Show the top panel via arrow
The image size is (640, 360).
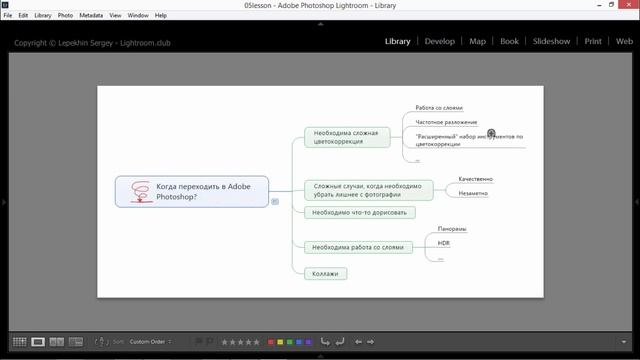point(320,24)
